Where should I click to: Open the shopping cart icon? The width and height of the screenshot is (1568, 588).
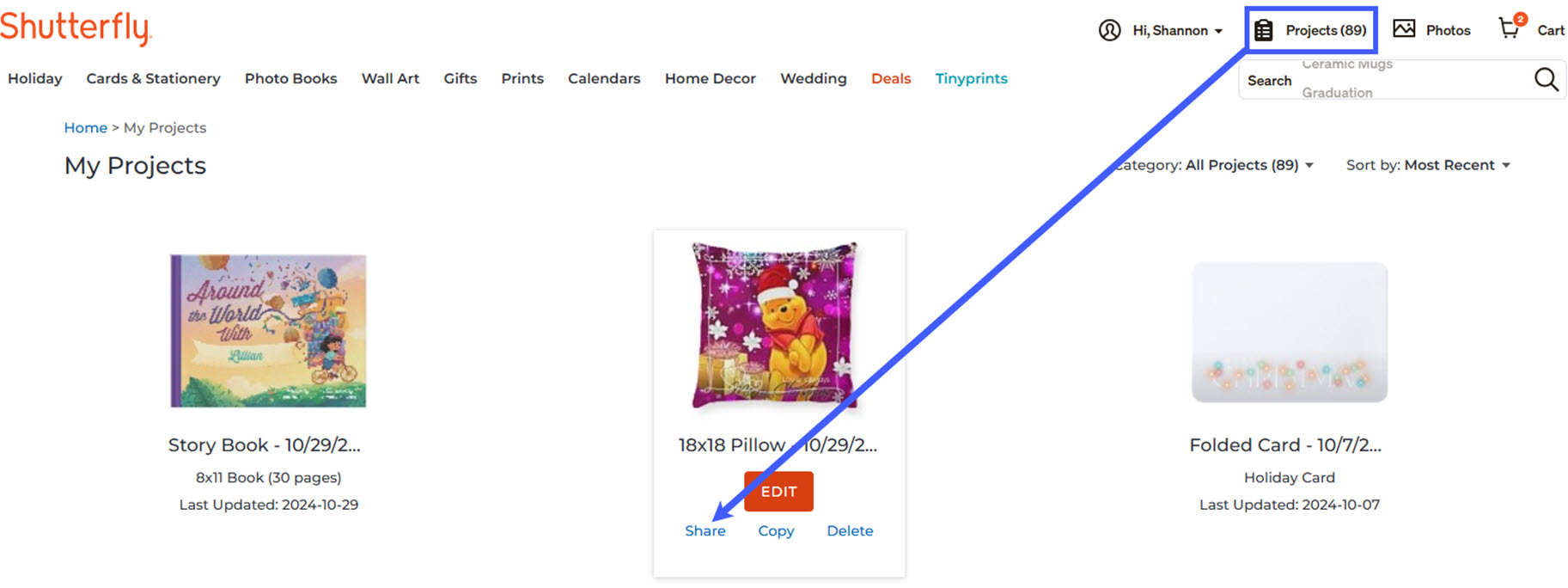coord(1510,28)
